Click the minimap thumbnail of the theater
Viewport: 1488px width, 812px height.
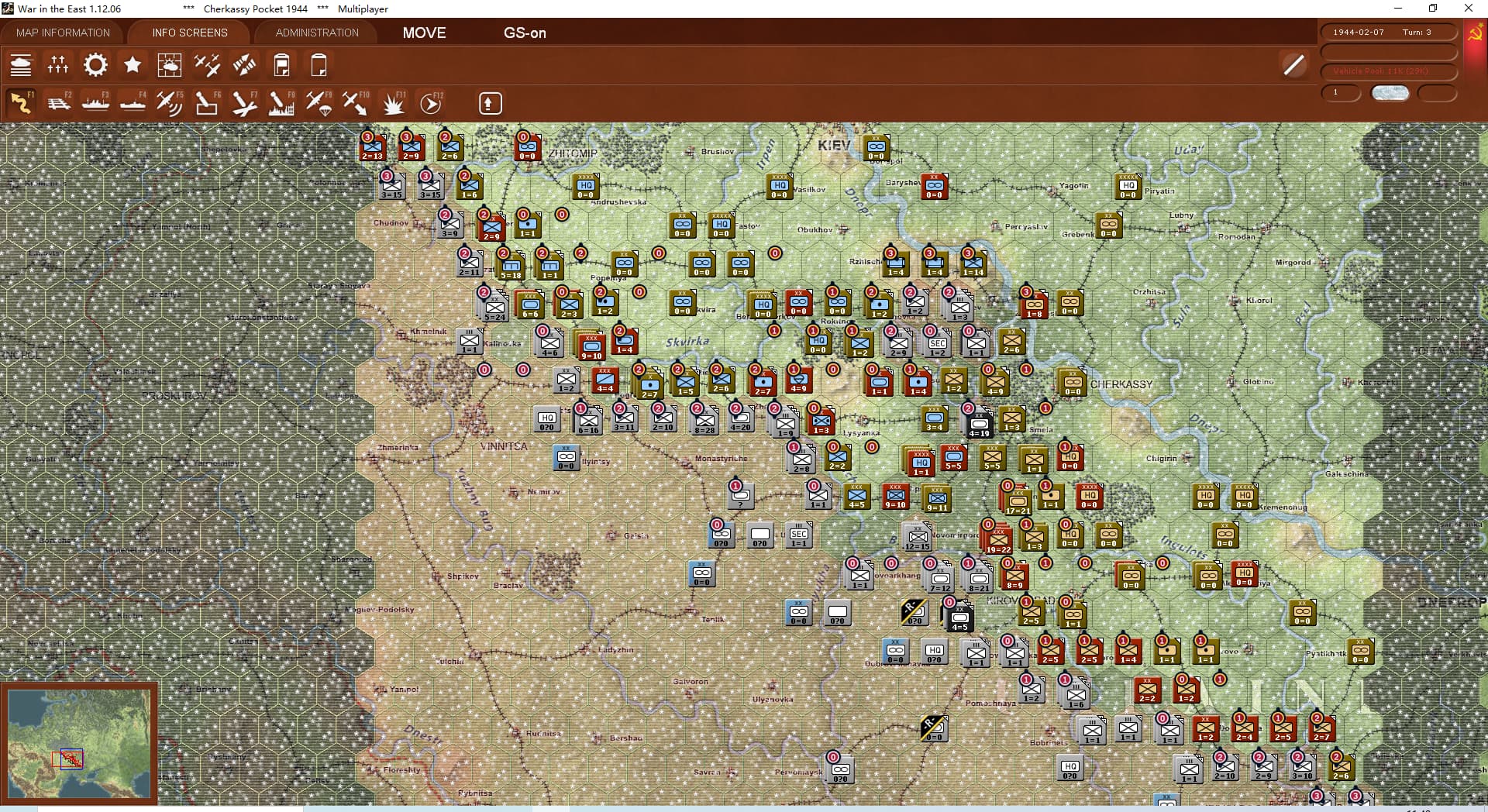pos(79,744)
